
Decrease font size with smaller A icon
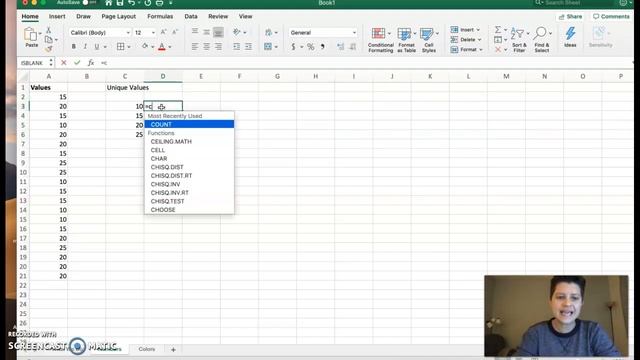coord(175,32)
